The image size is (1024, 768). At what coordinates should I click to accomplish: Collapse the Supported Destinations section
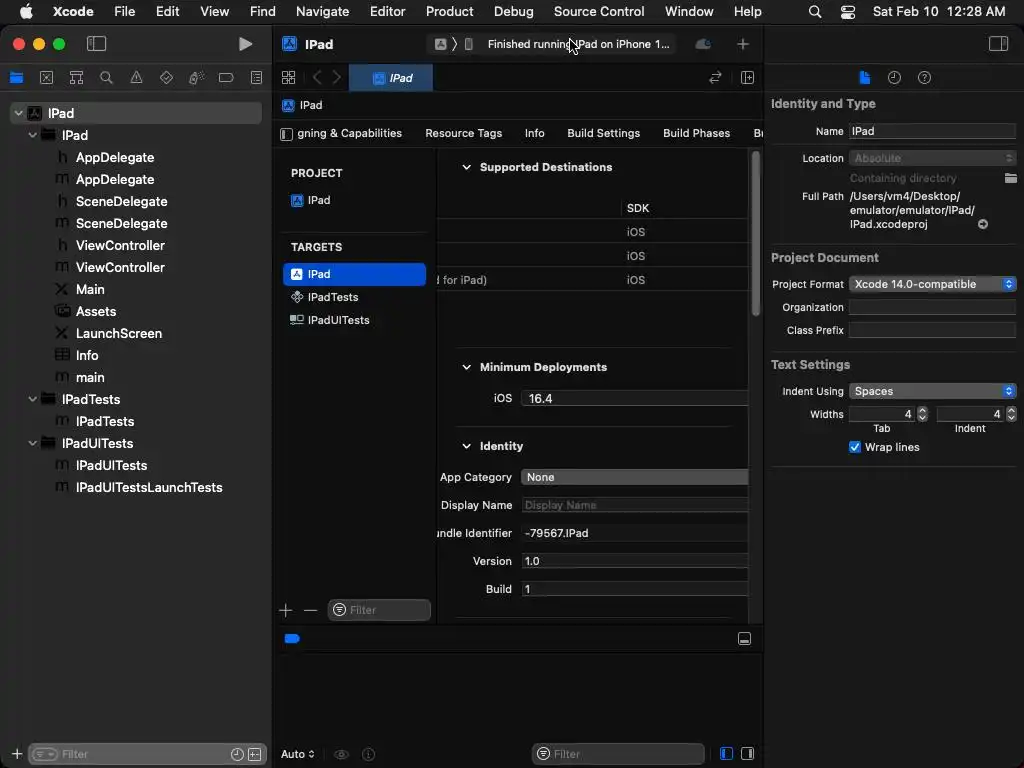click(x=466, y=167)
